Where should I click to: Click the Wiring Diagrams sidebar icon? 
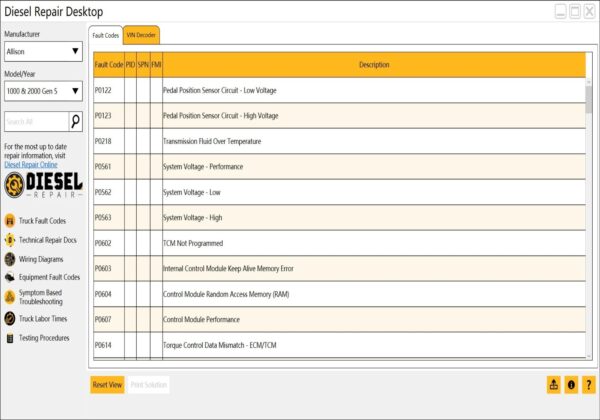click(10, 259)
